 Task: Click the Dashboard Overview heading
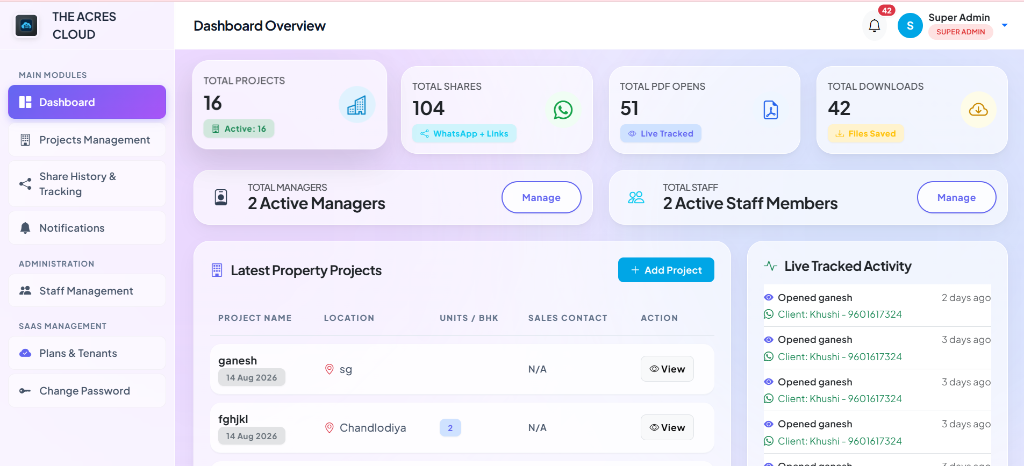(259, 26)
